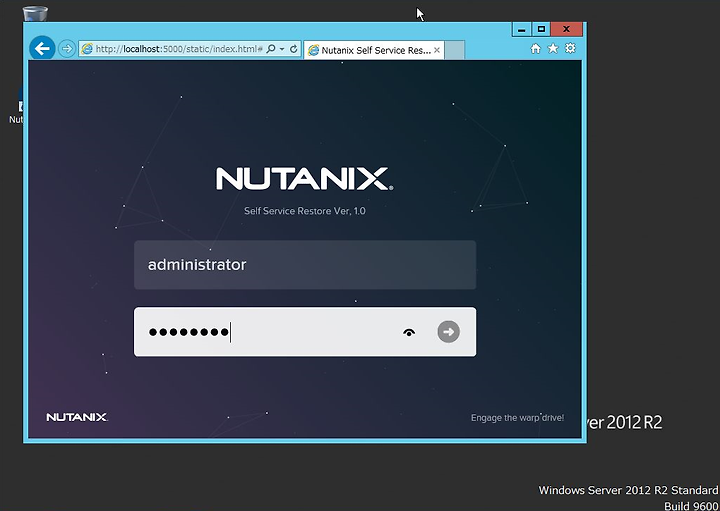Open browser Tools gear icon
The width and height of the screenshot is (720, 511).
(x=570, y=48)
